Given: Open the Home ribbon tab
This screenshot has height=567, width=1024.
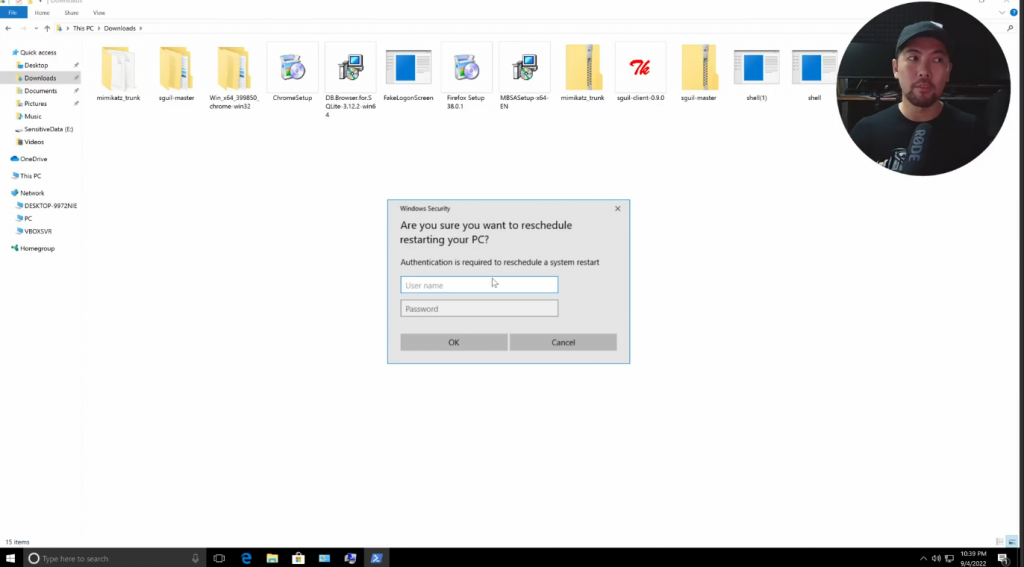Looking at the screenshot, I should (42, 12).
